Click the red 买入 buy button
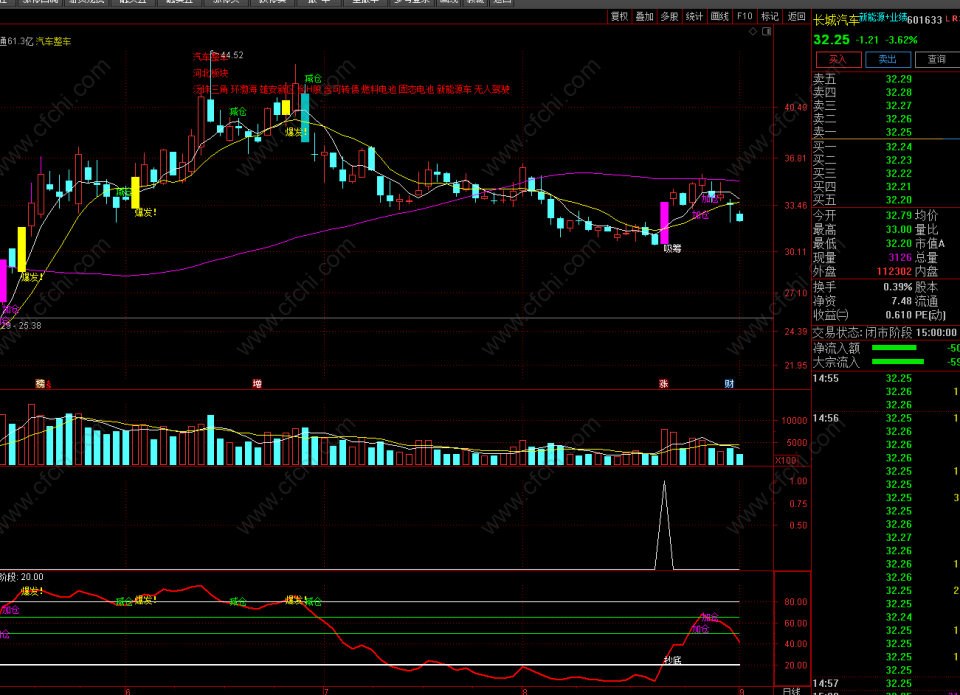 838,59
